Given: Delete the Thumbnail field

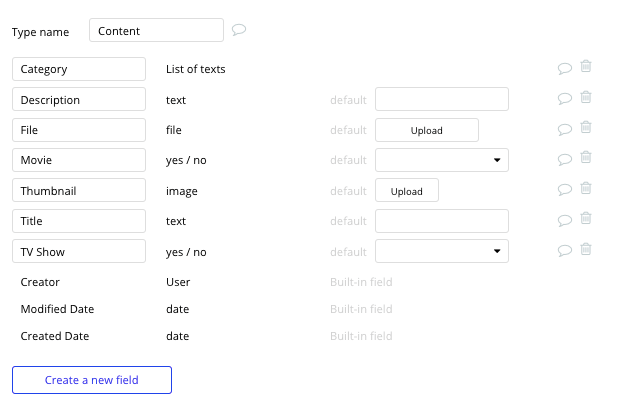Looking at the screenshot, I should pos(586,188).
